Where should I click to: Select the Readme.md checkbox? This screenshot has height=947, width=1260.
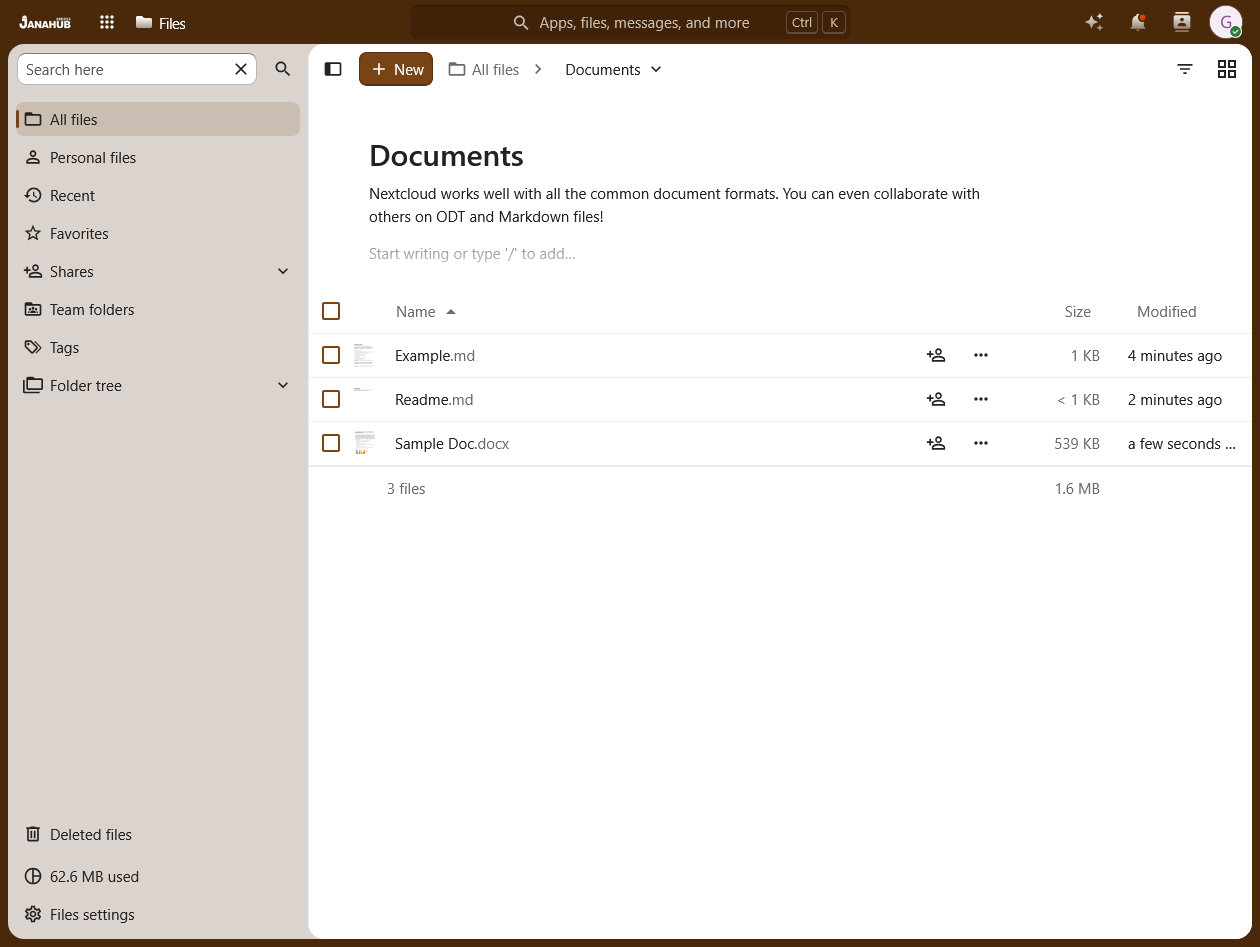tap(331, 399)
